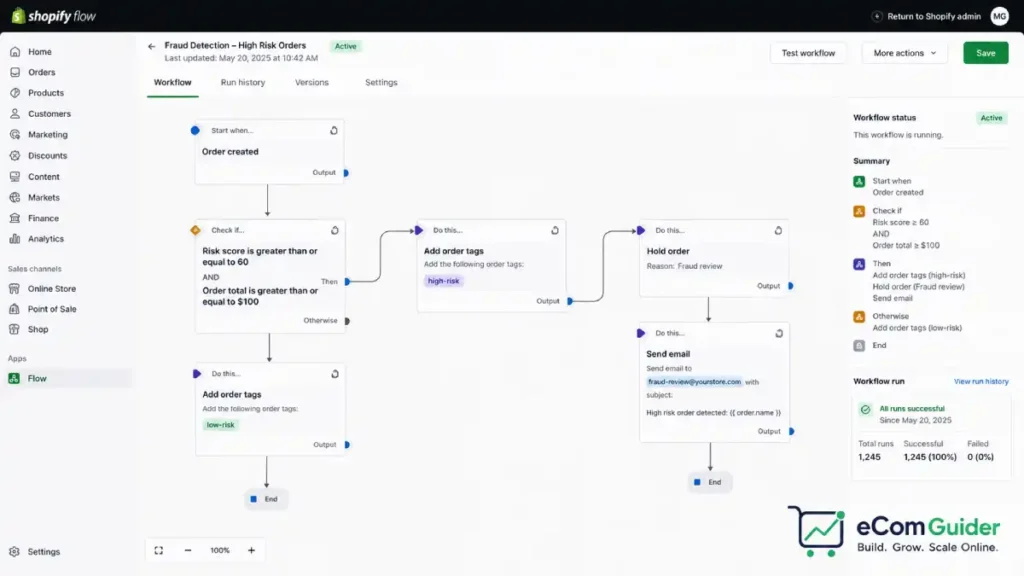The height and width of the screenshot is (576, 1024).
Task: Click the 100% zoom level
Action: click(x=220, y=551)
